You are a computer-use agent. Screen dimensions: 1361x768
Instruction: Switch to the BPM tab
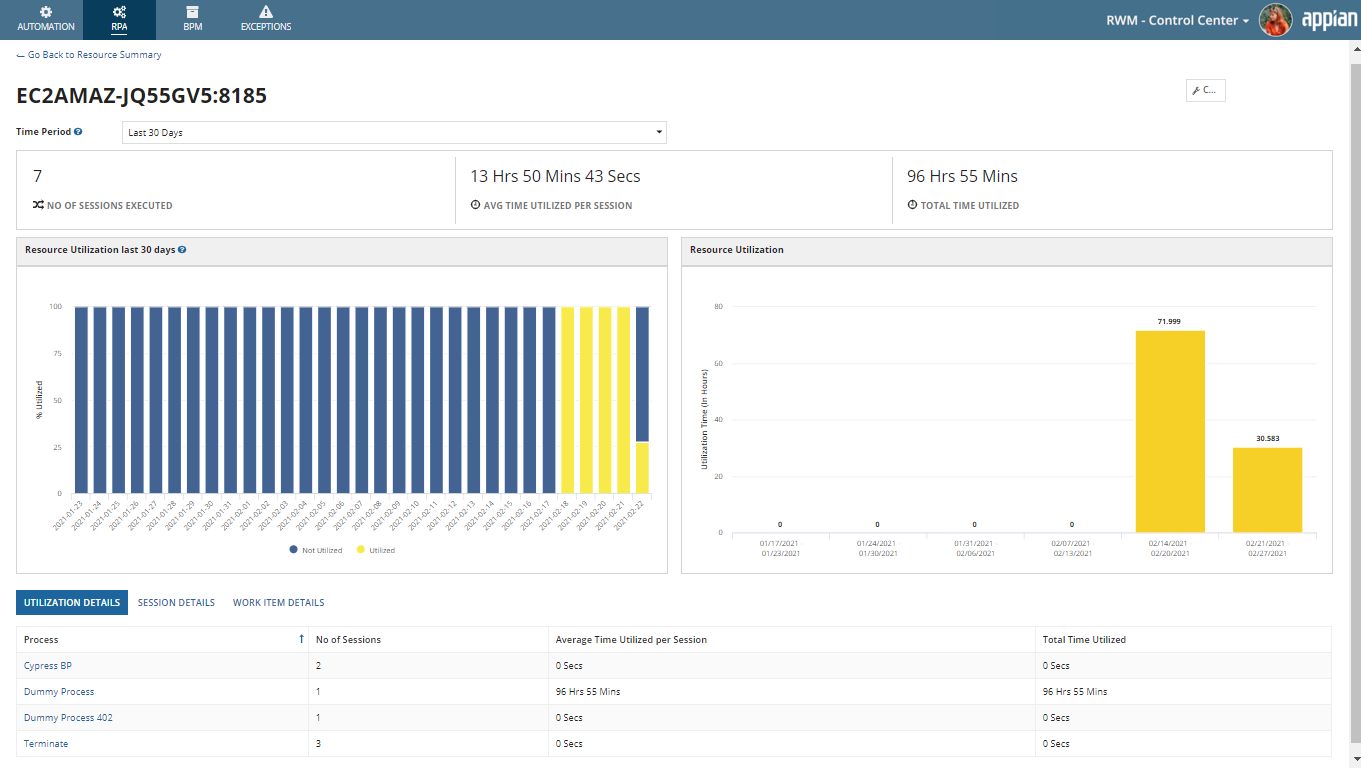192,19
